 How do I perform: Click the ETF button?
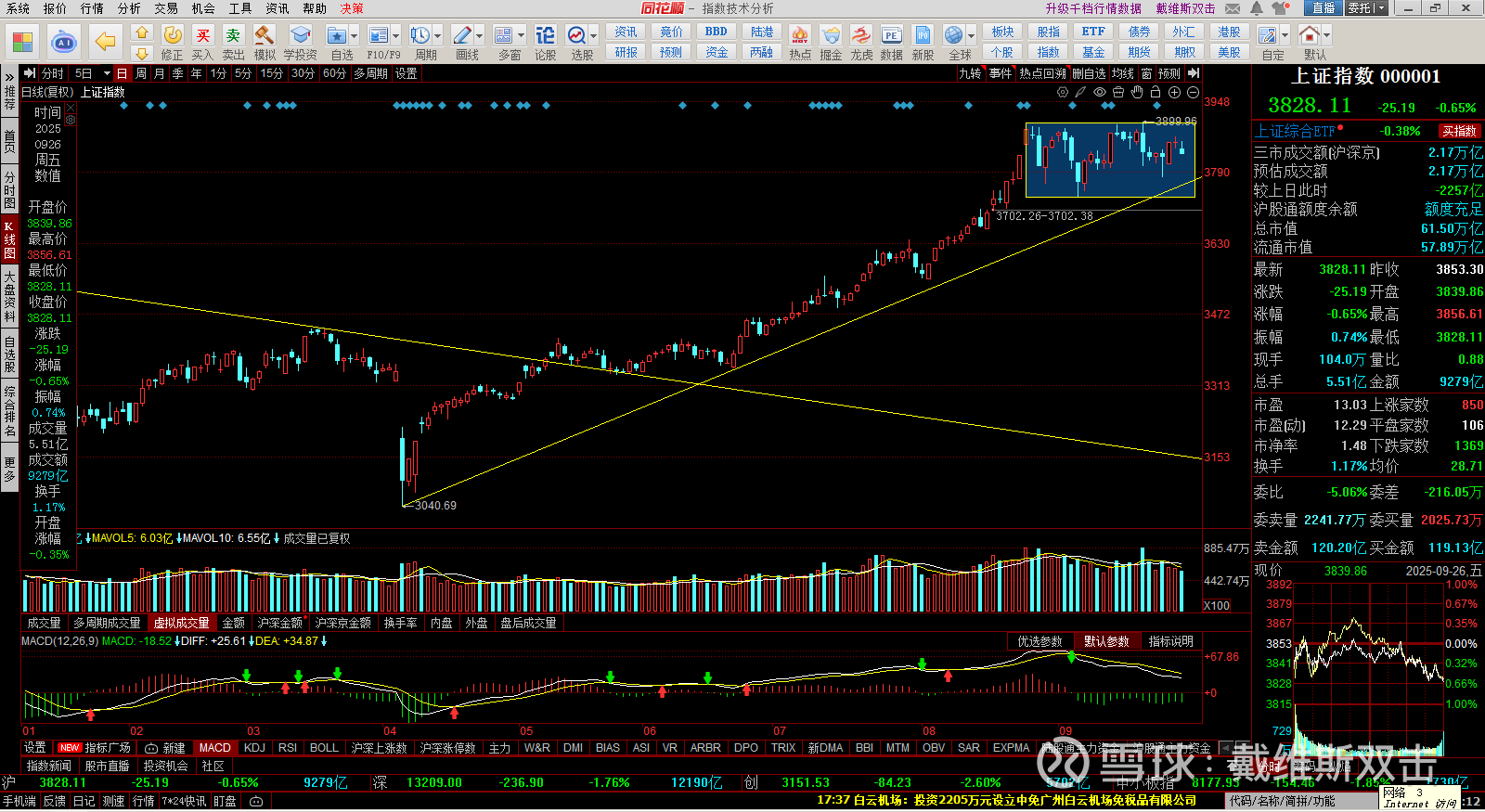coord(1093,32)
